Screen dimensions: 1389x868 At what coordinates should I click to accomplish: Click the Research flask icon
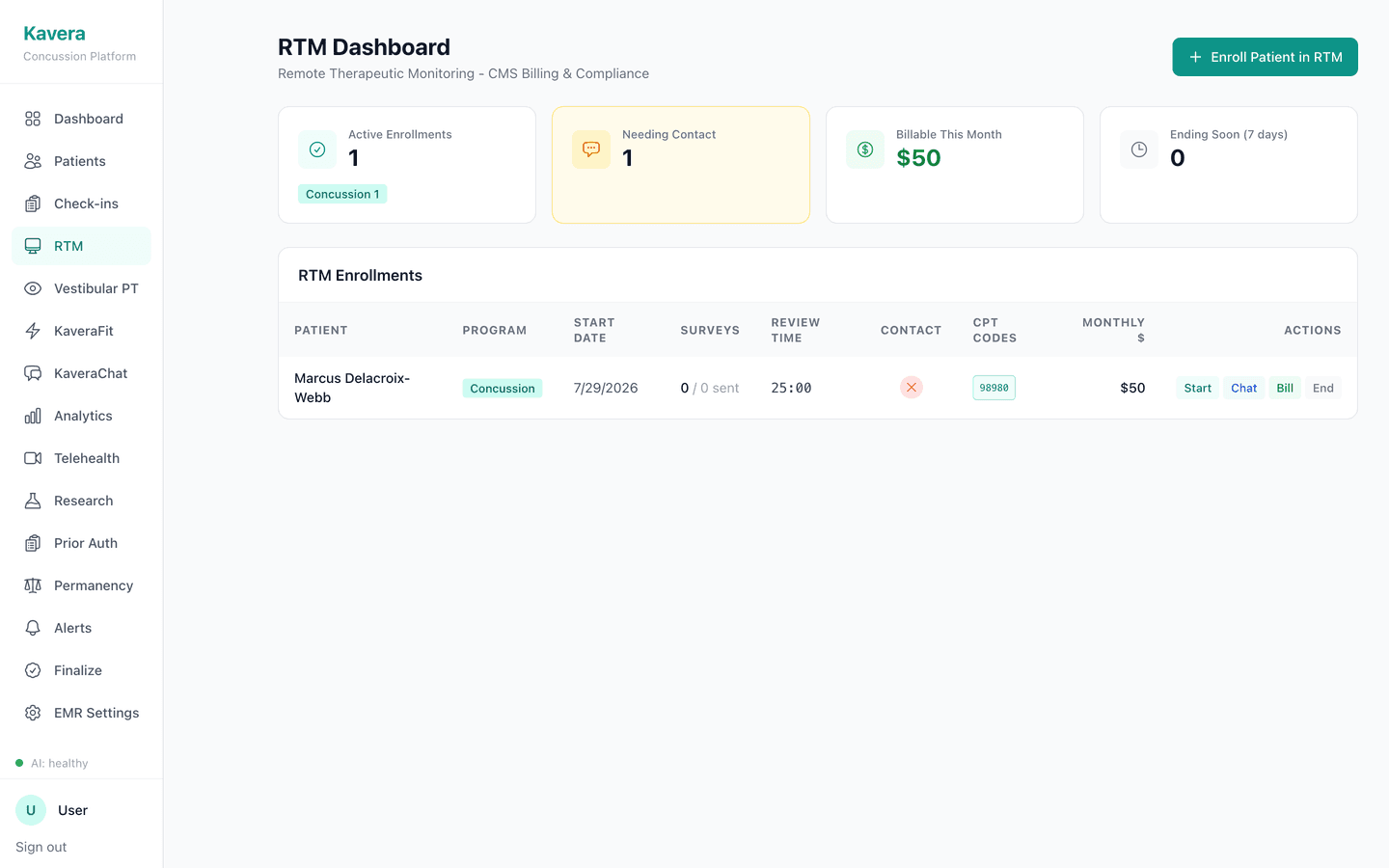(x=33, y=501)
